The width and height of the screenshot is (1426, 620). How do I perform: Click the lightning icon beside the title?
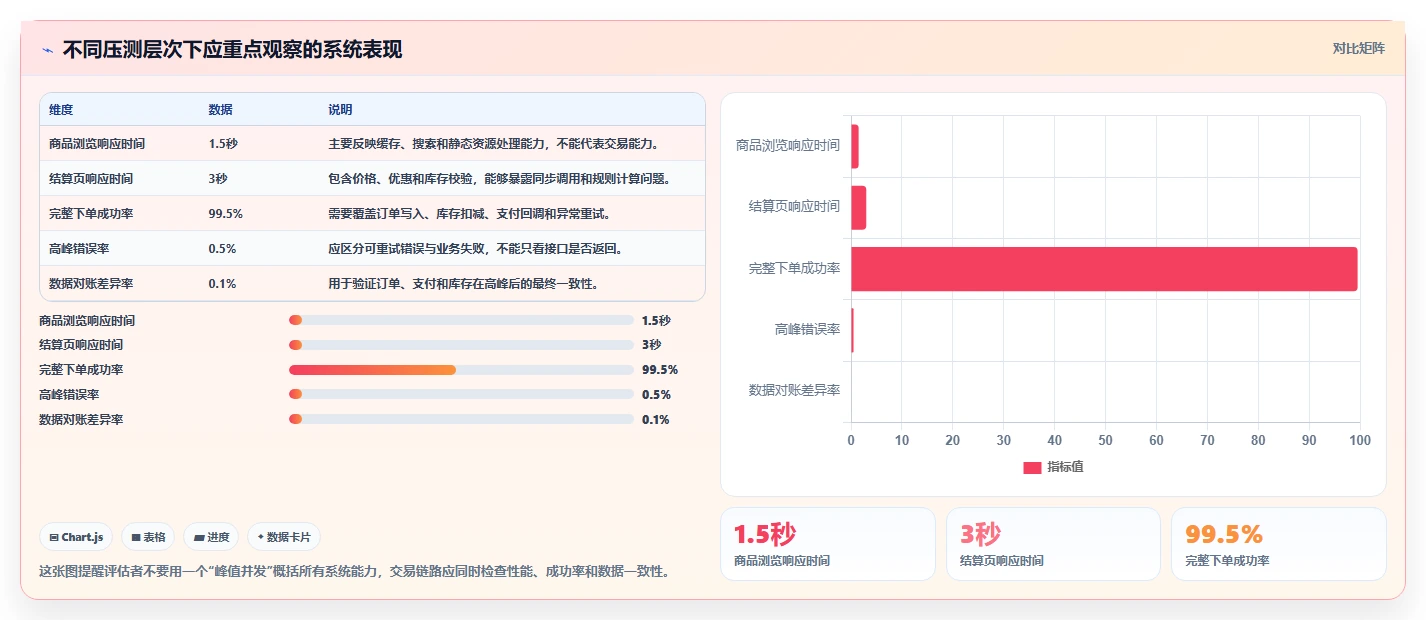[x=47, y=50]
